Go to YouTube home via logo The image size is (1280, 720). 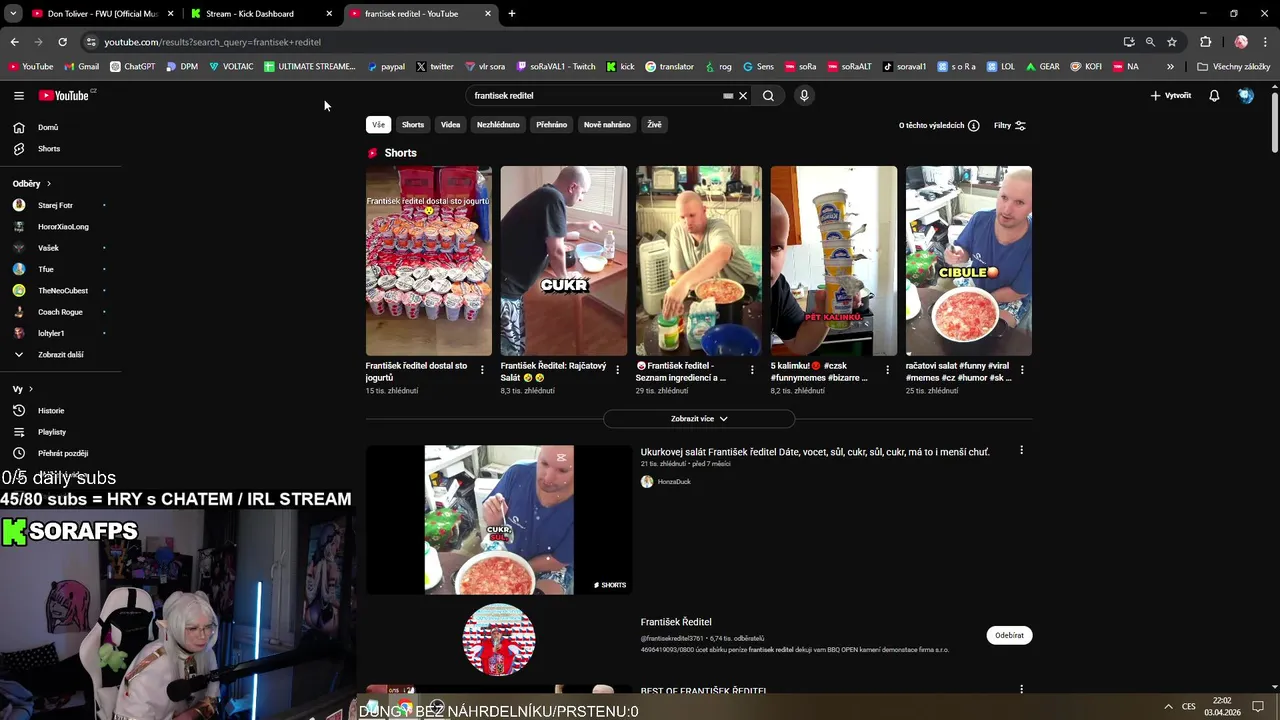click(x=65, y=96)
